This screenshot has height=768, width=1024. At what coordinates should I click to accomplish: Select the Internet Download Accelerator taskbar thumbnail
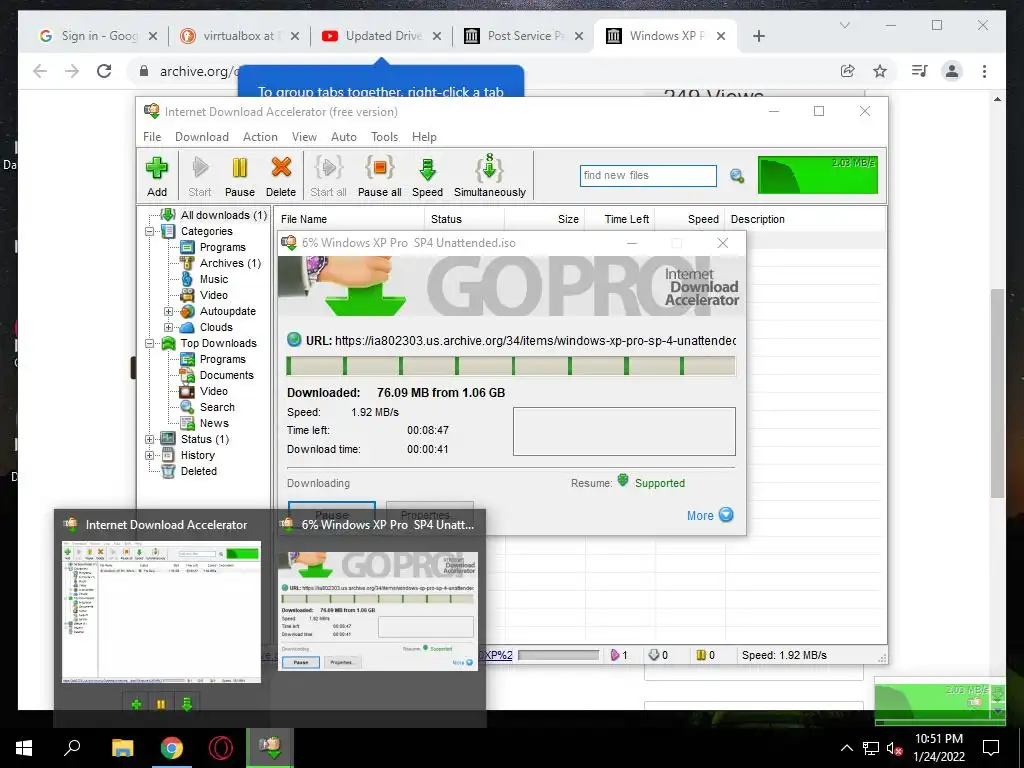click(x=161, y=611)
